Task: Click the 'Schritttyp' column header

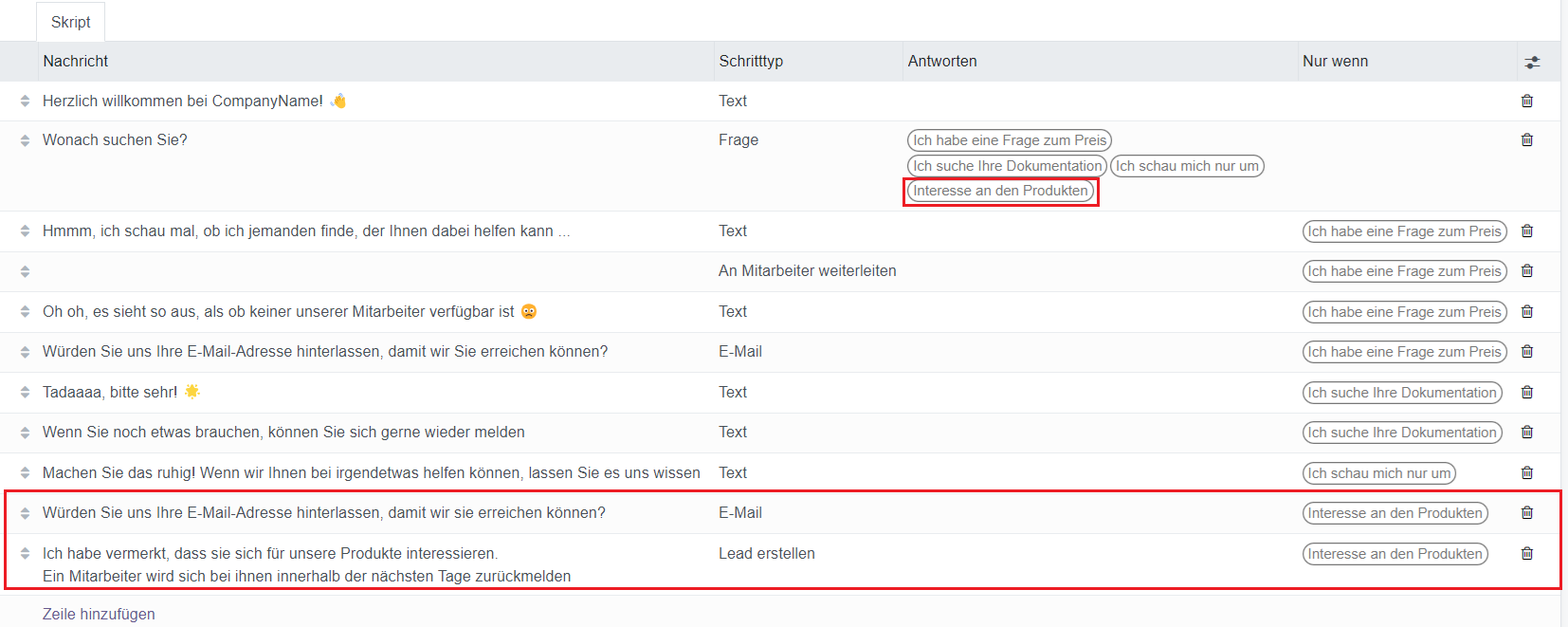Action: point(751,61)
